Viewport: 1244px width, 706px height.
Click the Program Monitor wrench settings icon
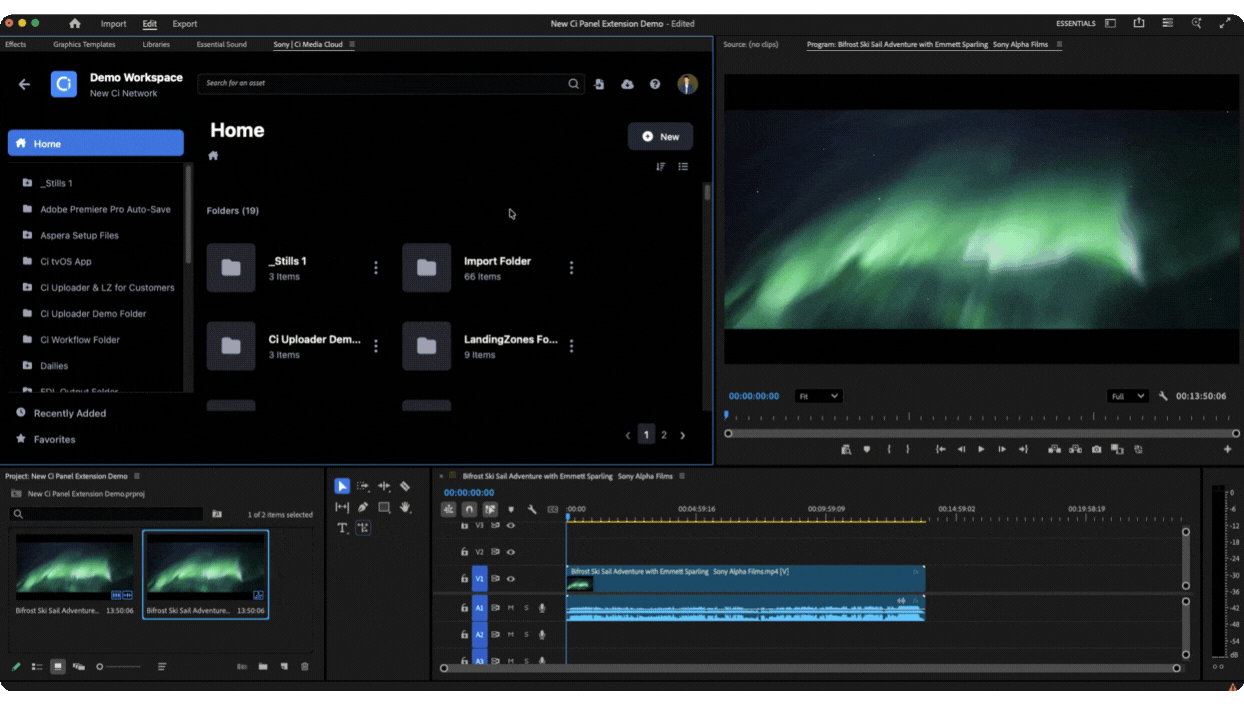tap(1163, 396)
